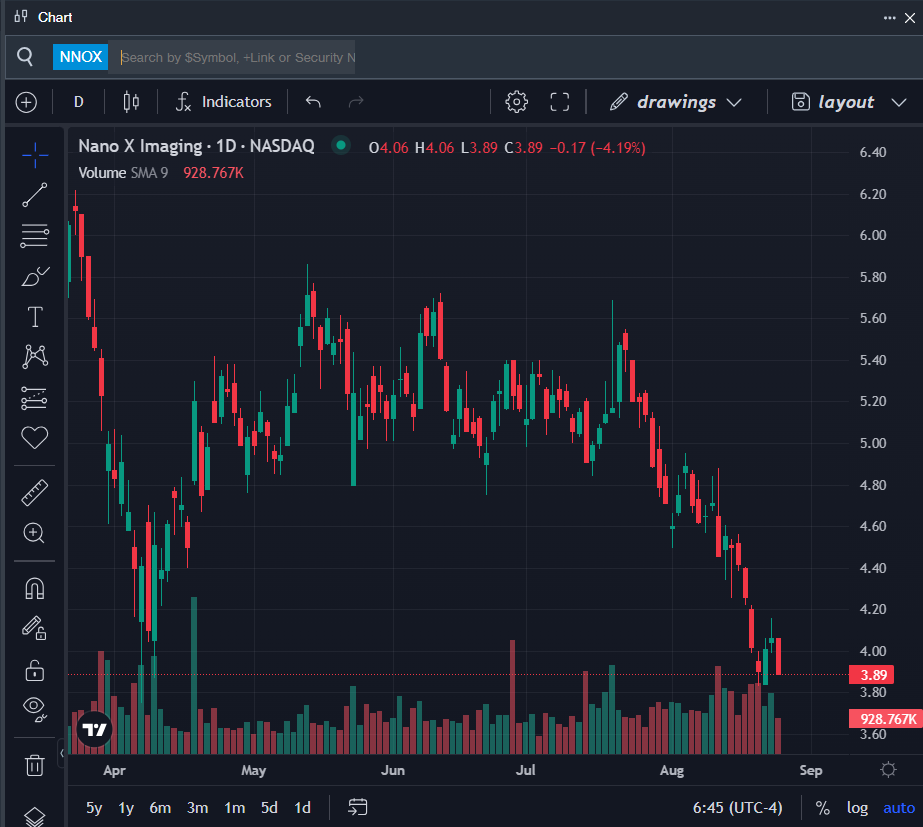Remove drawings with the trash icon
The height and width of the screenshot is (827, 923).
[35, 765]
